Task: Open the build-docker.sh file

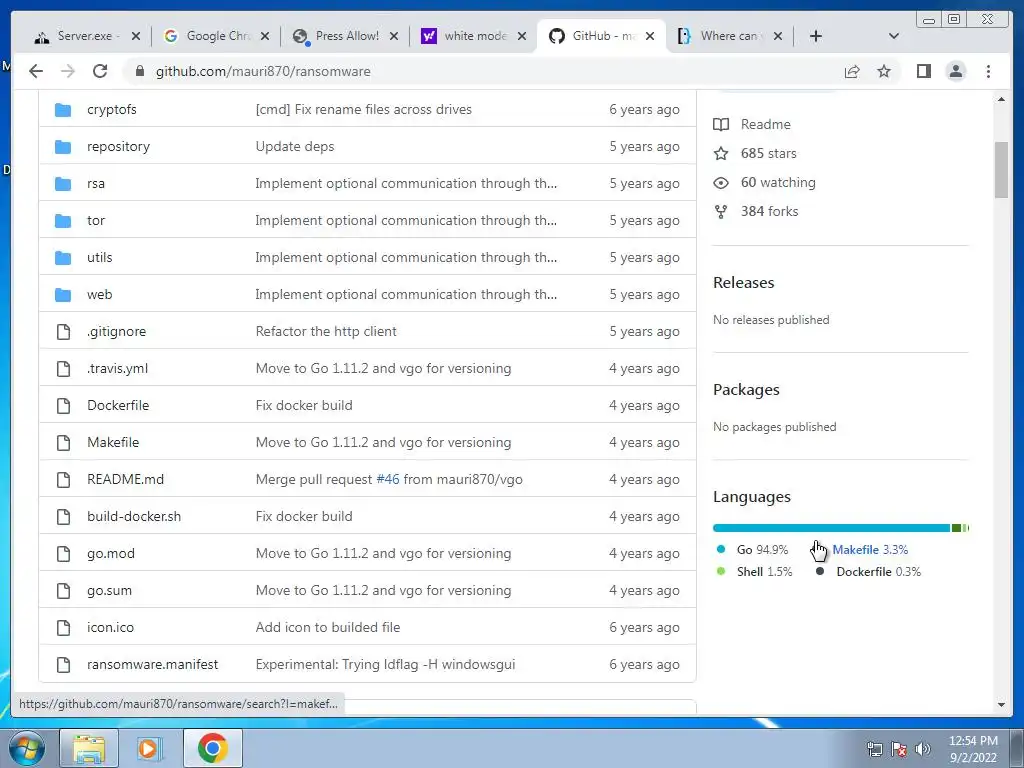Action: (134, 517)
